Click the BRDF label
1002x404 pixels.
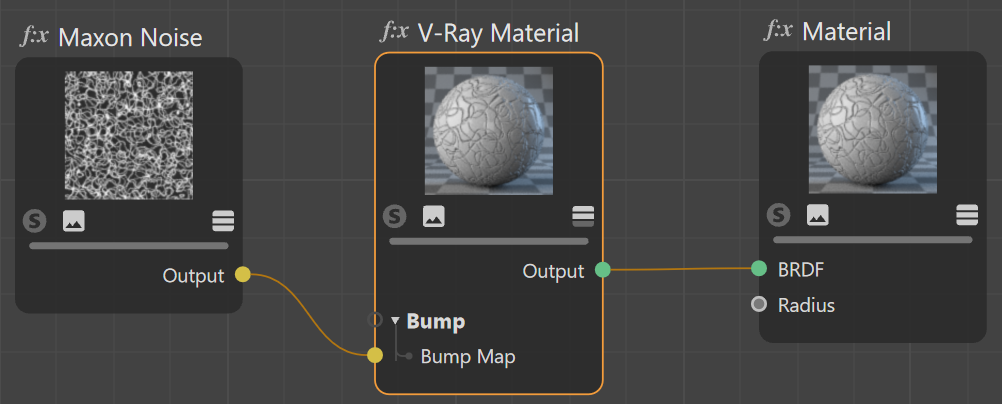[x=801, y=270]
